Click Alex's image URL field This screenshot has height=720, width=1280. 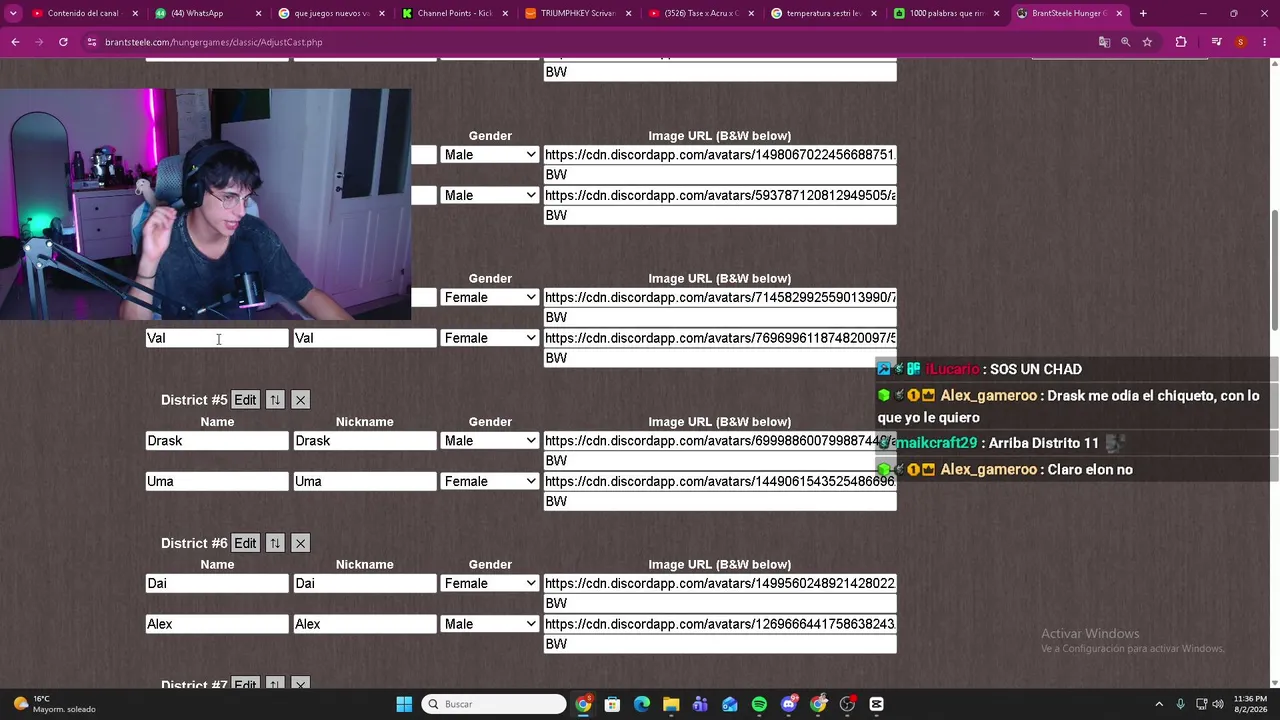click(720, 624)
